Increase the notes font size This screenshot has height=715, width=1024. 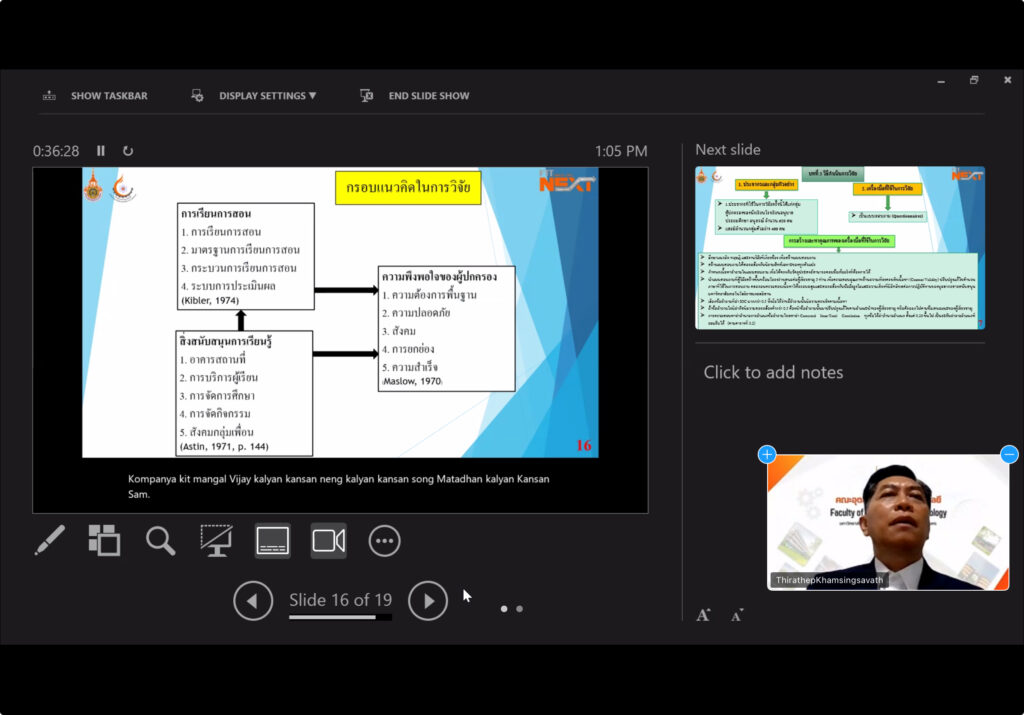click(703, 615)
